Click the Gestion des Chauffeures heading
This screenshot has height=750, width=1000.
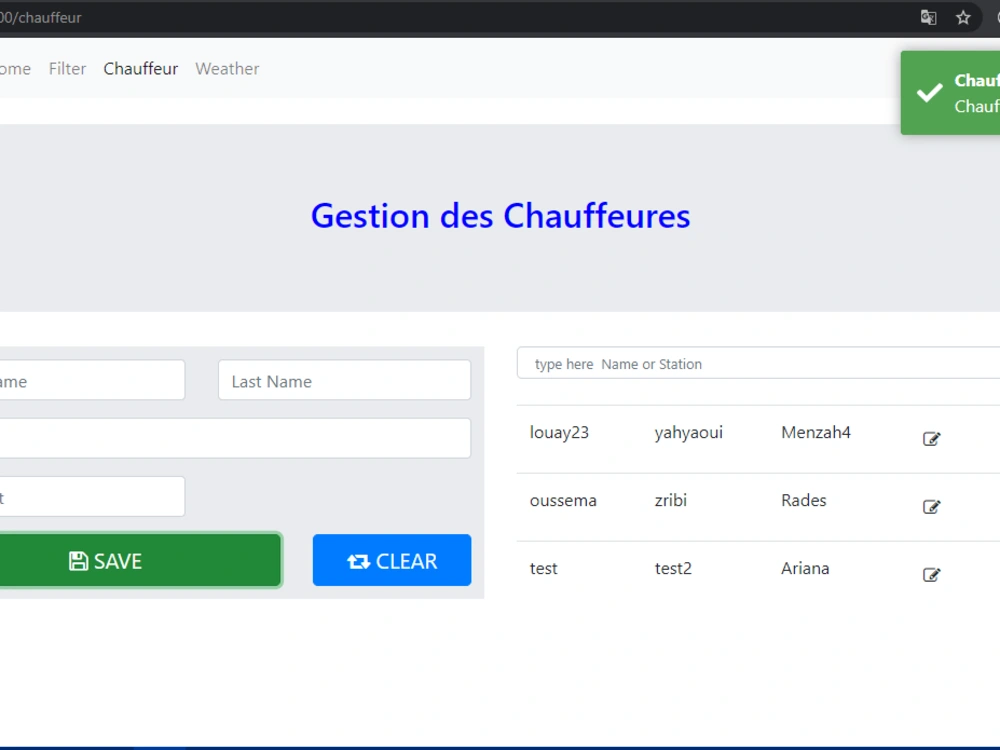pos(501,216)
